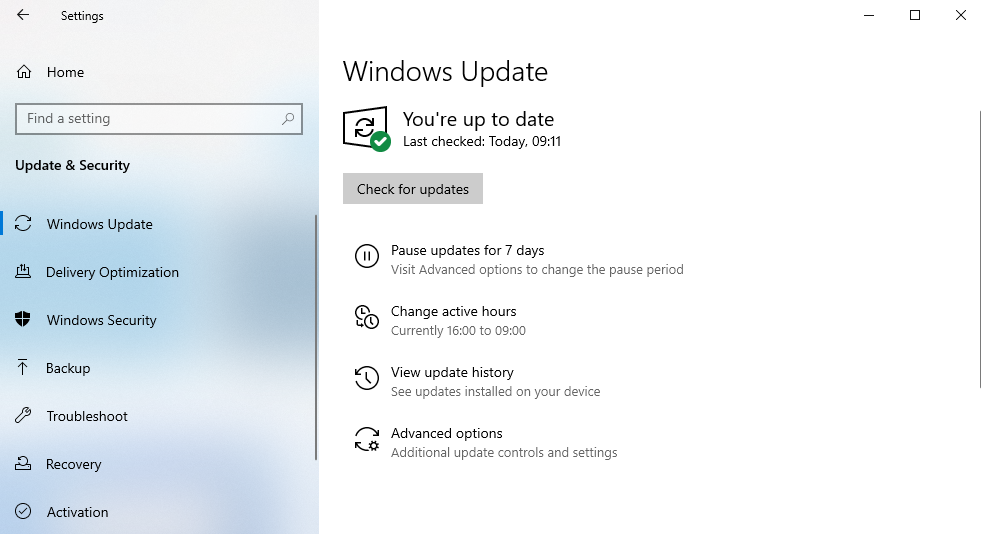Click the Windows Security shield icon
Viewport: 981px width, 534px height.
click(x=24, y=320)
